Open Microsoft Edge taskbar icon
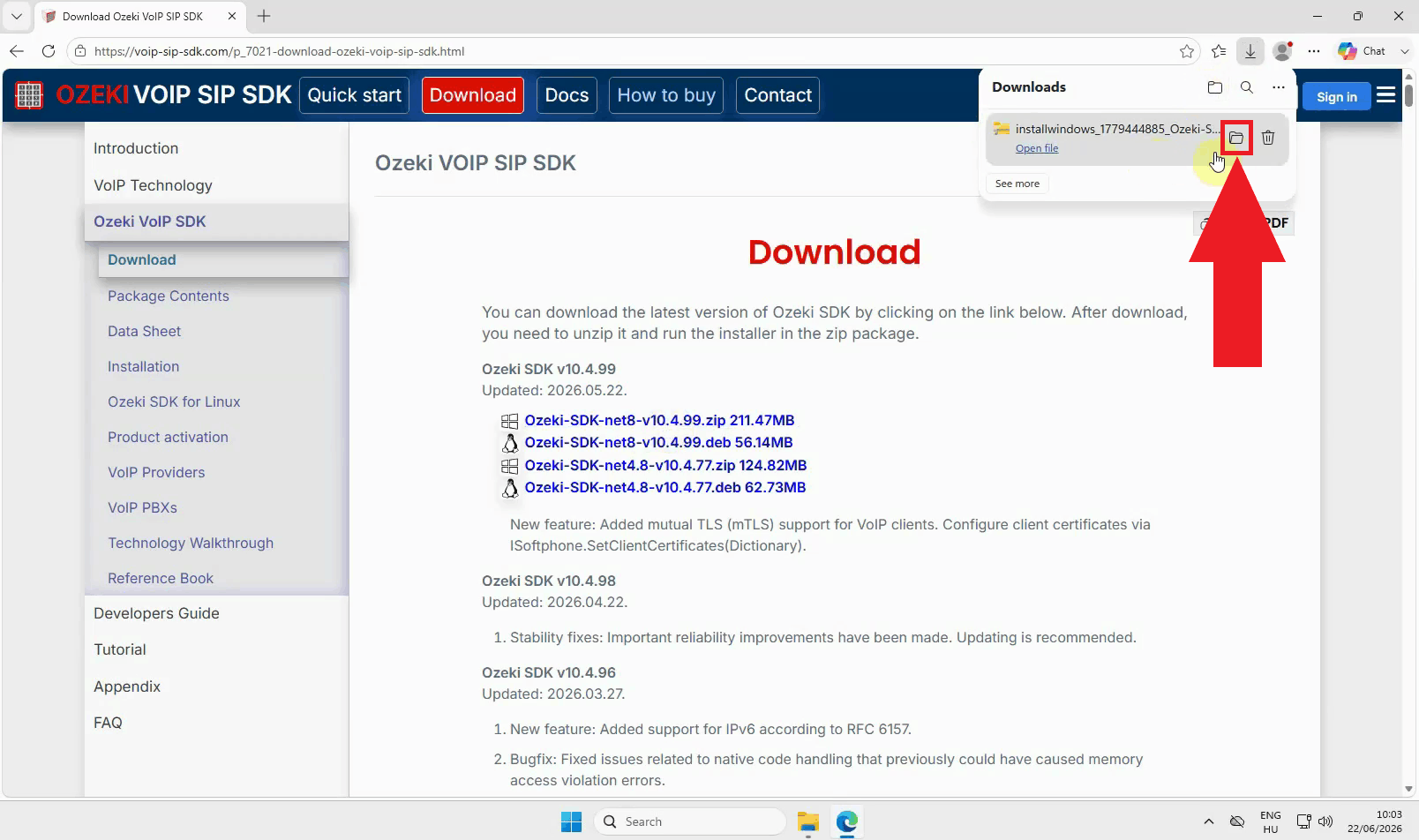The height and width of the screenshot is (840, 1419). point(847,821)
